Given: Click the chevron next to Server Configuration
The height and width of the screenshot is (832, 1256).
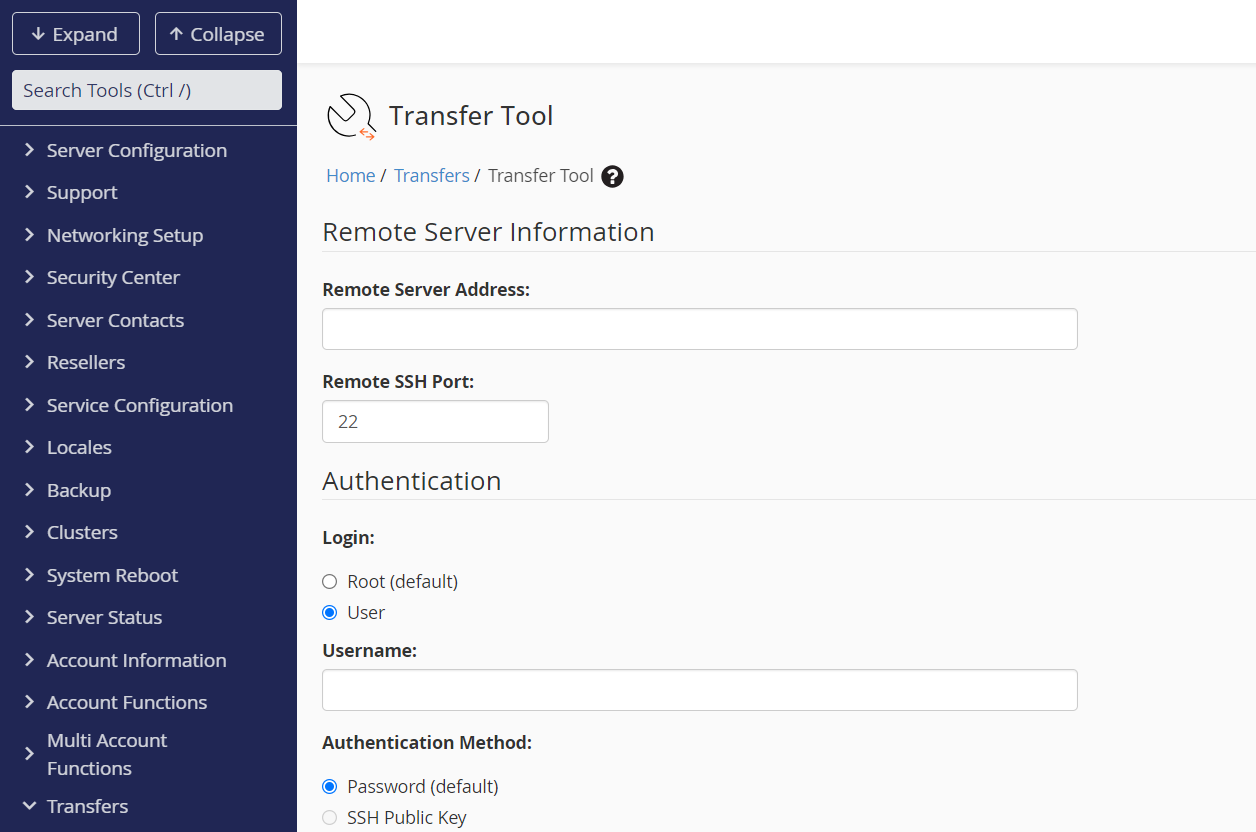Looking at the screenshot, I should click(x=29, y=150).
